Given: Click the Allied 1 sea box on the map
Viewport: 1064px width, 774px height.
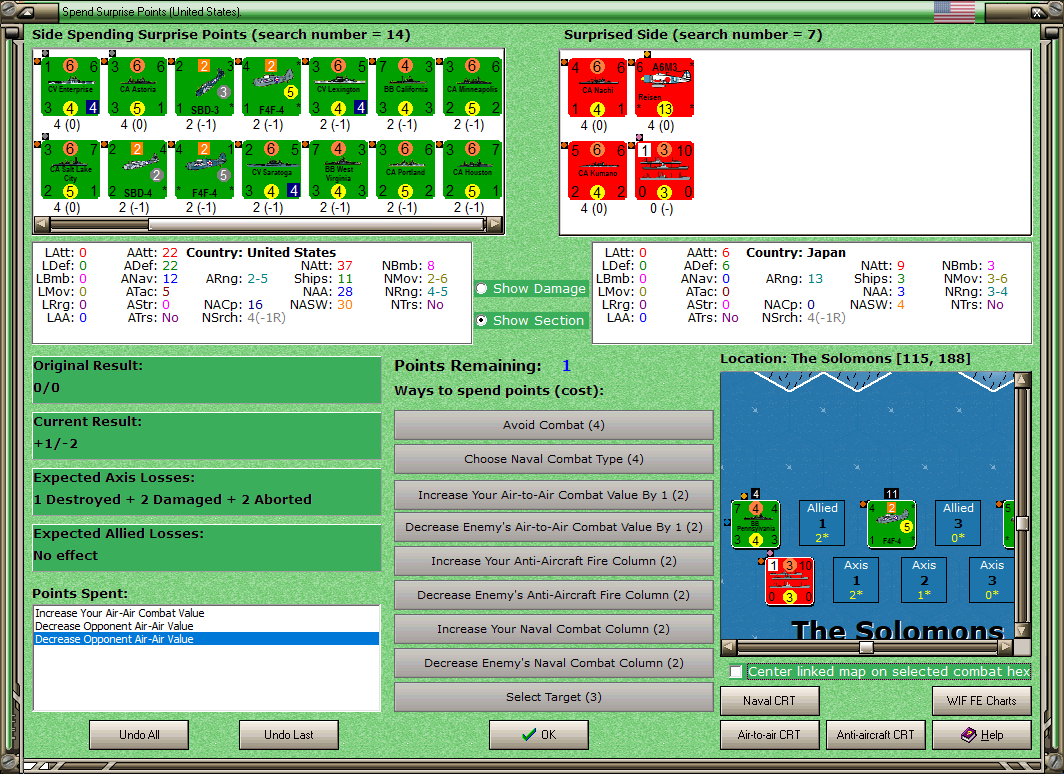Looking at the screenshot, I should coord(822,523).
